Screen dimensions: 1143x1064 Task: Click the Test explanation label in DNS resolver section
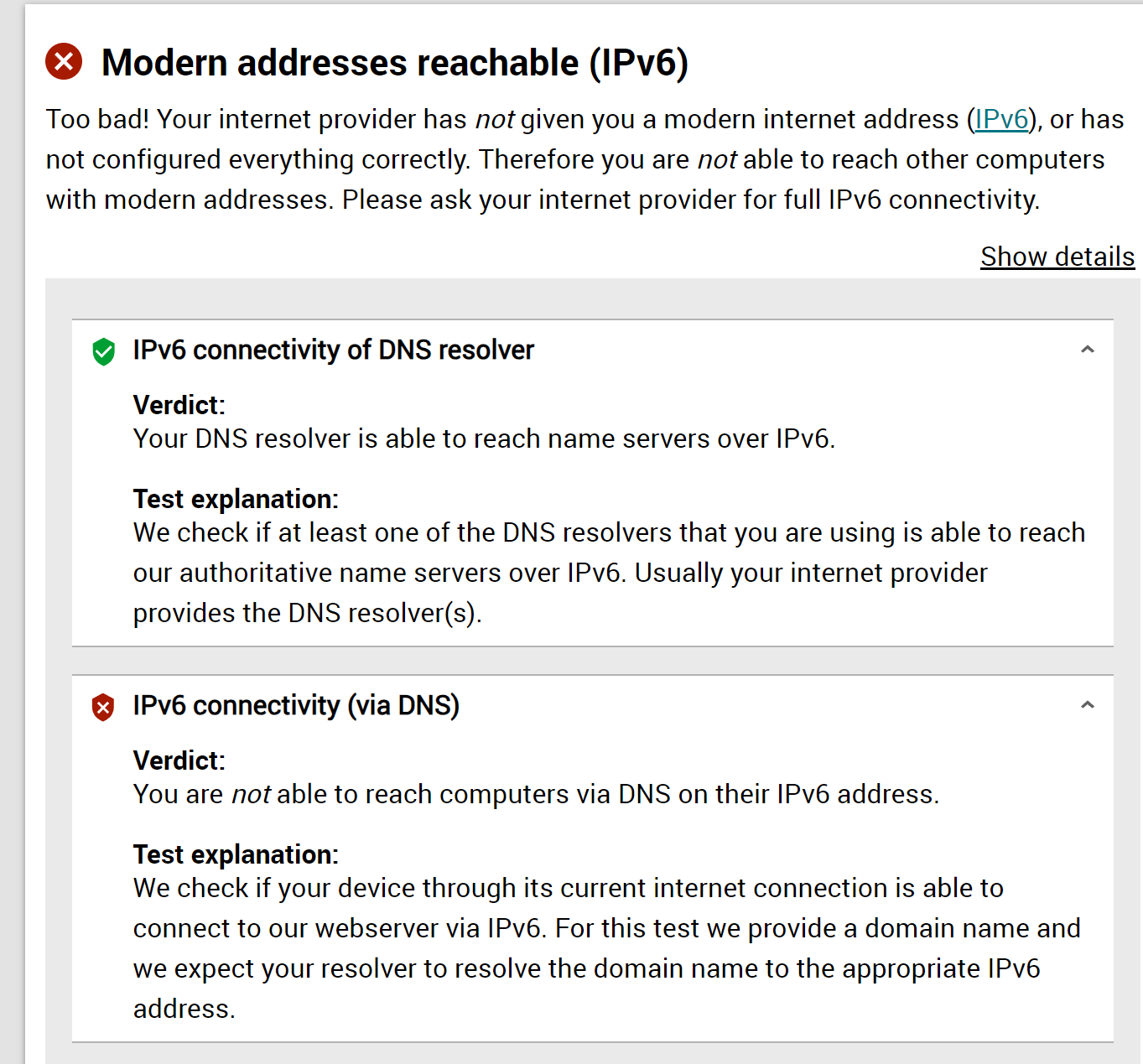click(x=236, y=499)
